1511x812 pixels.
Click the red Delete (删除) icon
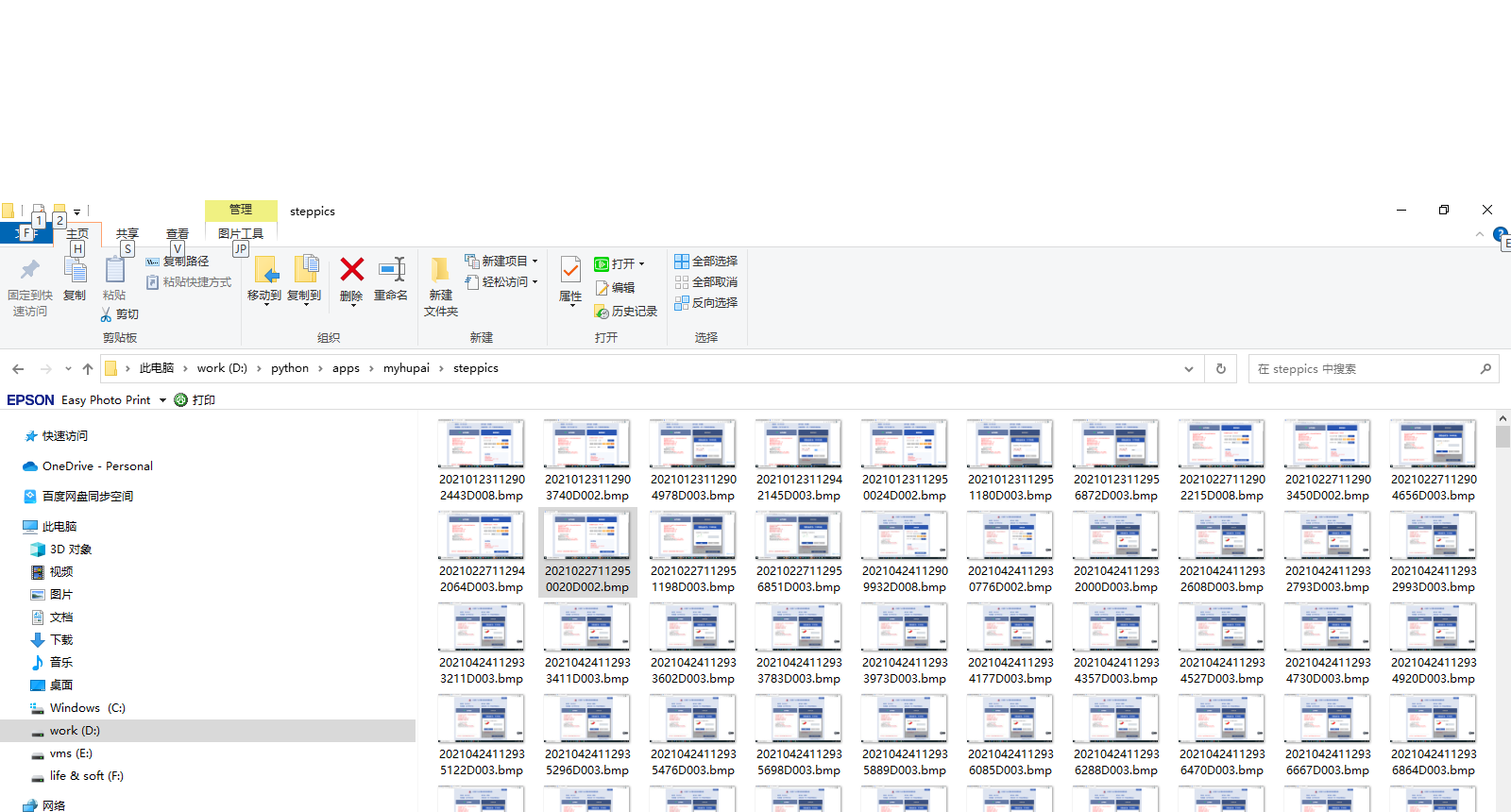[351, 270]
